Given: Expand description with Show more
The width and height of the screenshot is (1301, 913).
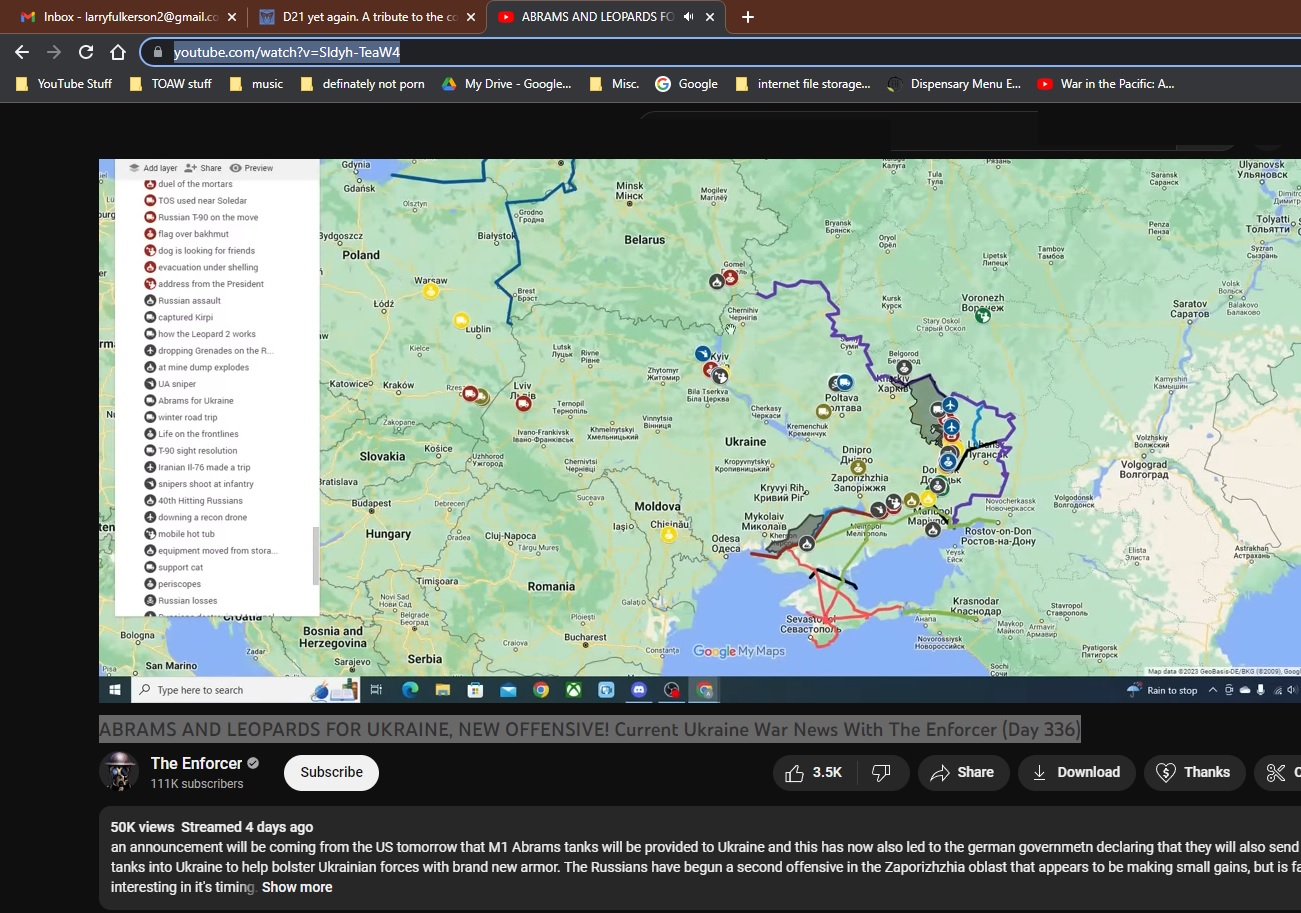Looking at the screenshot, I should point(297,887).
